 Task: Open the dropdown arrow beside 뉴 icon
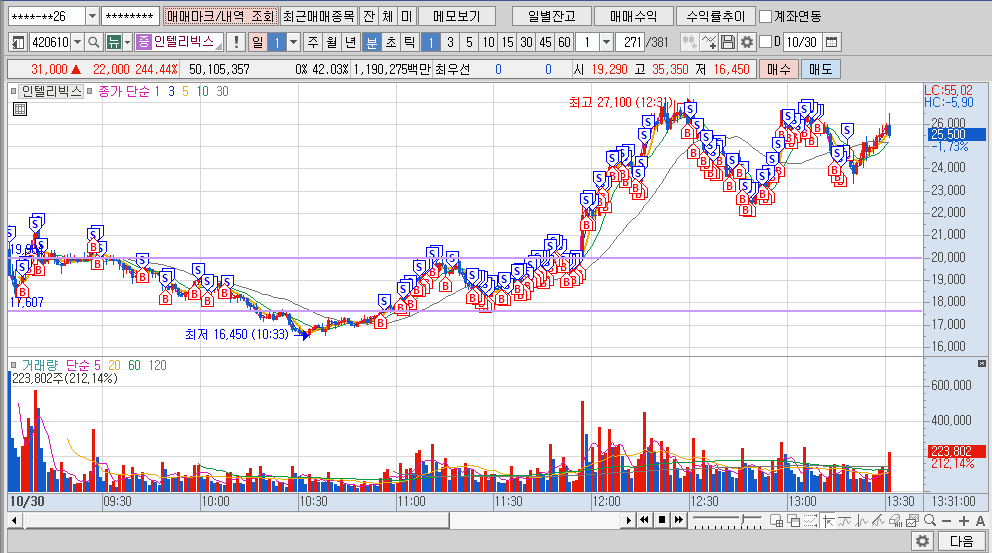(x=127, y=42)
